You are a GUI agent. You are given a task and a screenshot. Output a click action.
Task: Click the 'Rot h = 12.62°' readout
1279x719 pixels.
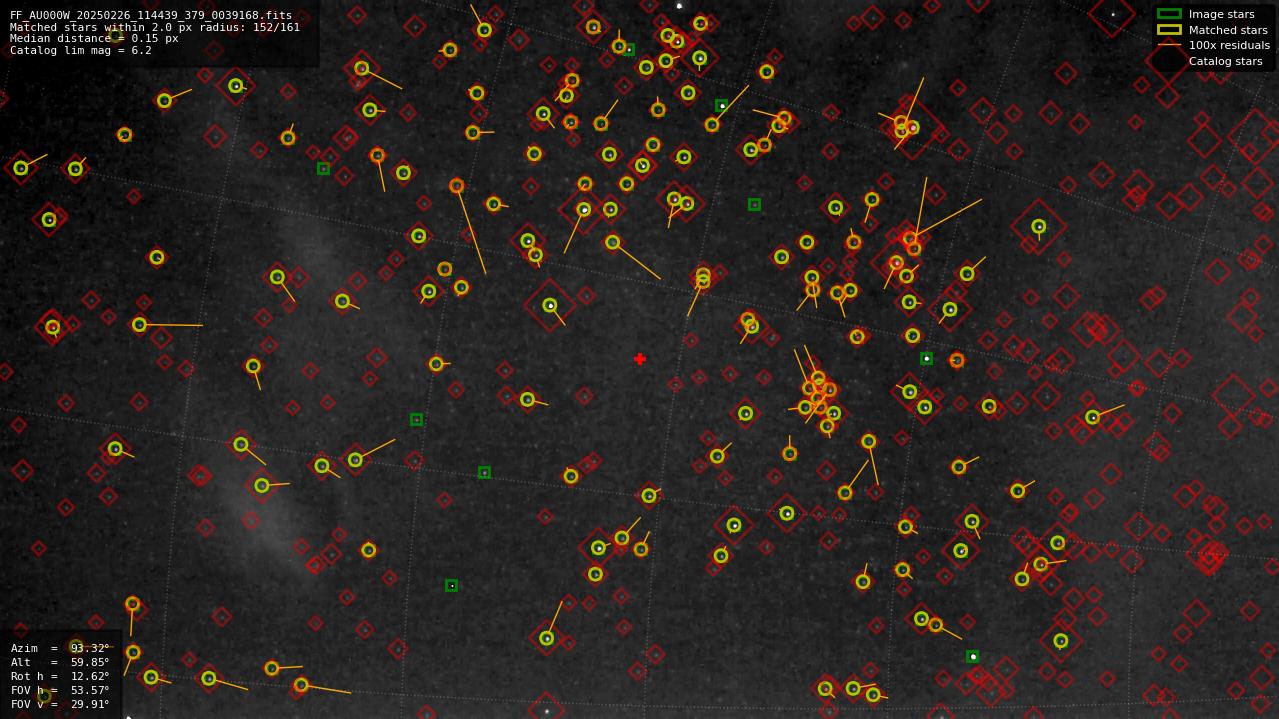coord(60,676)
